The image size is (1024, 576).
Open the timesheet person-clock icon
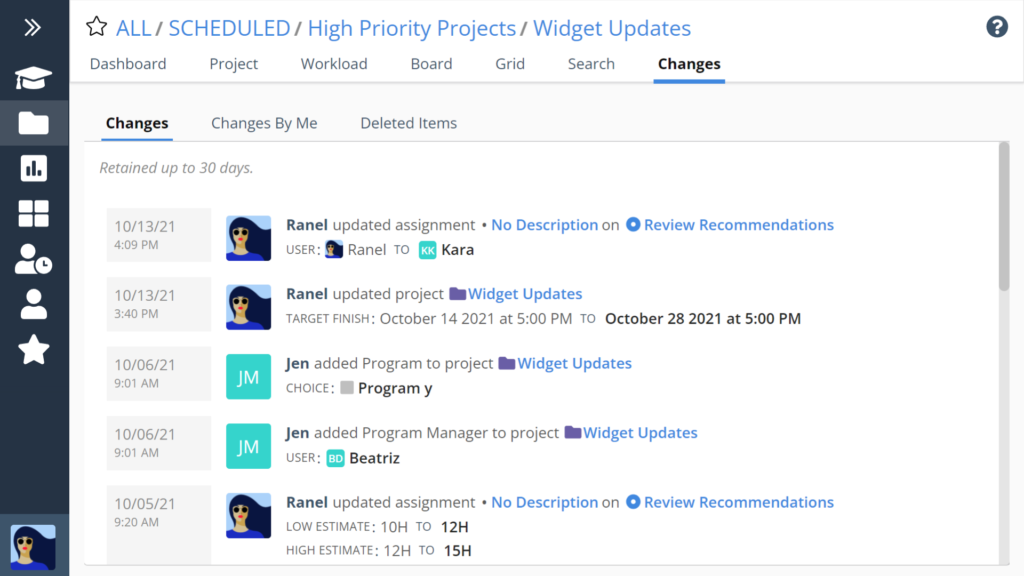point(33,259)
